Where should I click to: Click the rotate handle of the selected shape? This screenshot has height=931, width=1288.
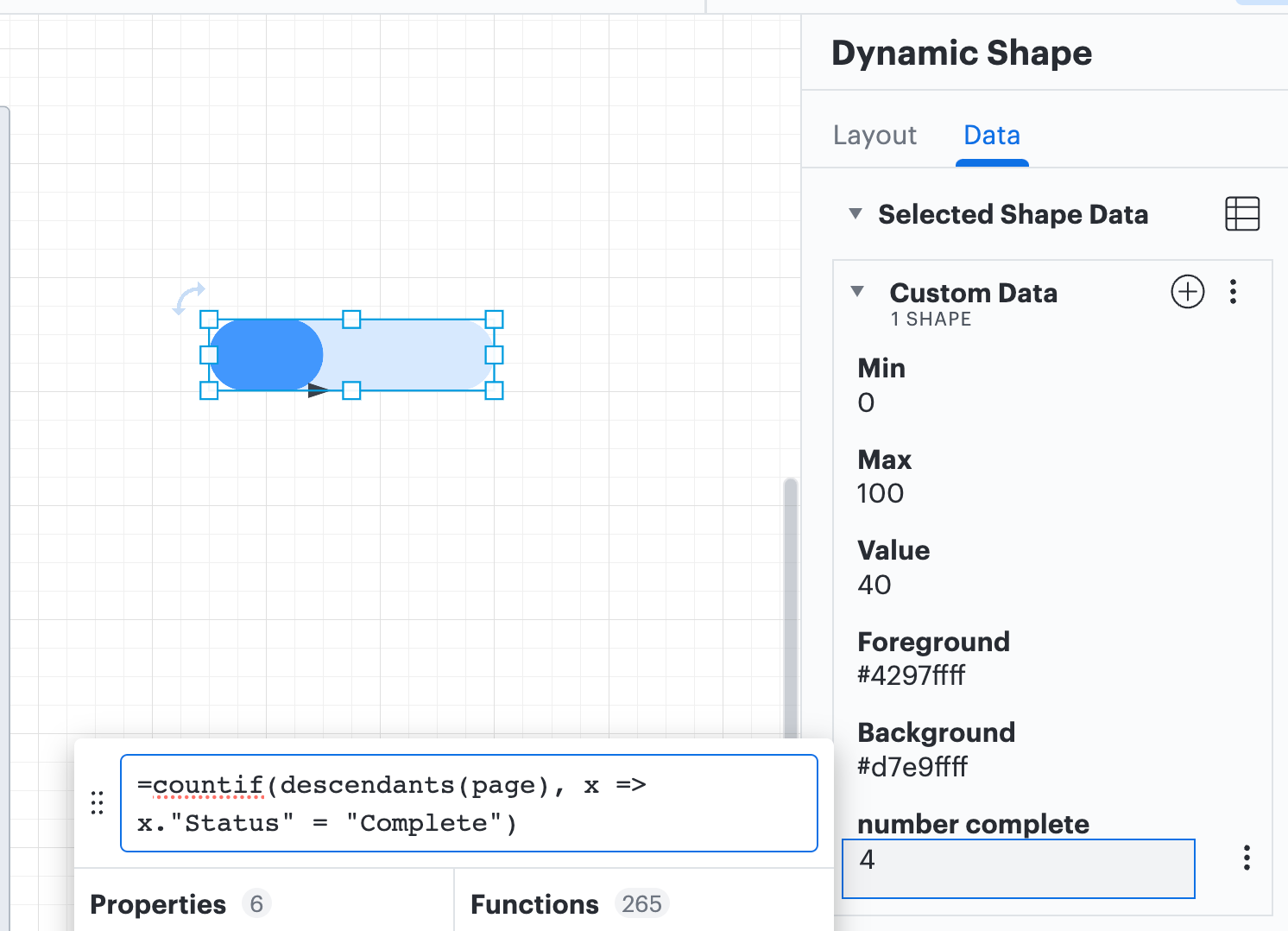(190, 298)
